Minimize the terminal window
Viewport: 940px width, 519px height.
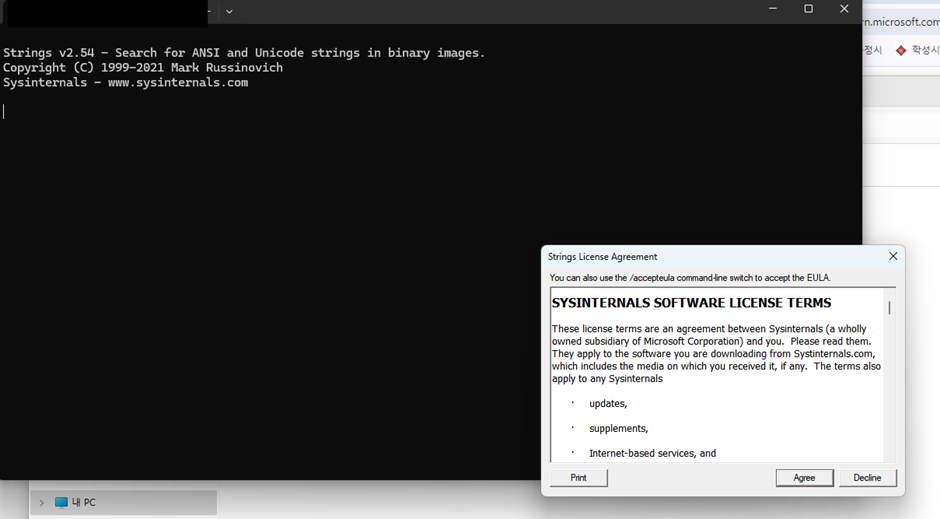coord(773,9)
